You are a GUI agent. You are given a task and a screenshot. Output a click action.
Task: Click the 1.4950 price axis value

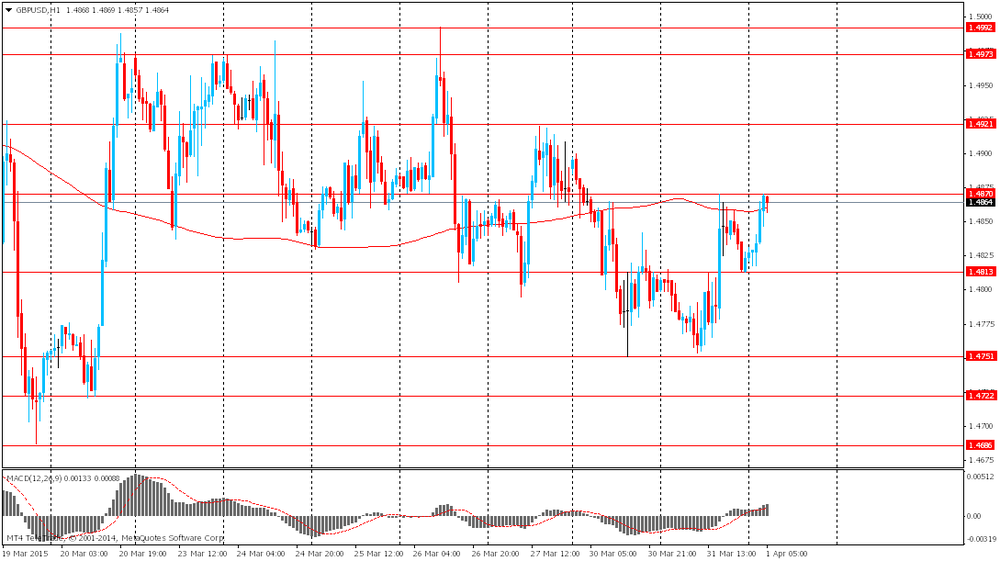pyautogui.click(x=981, y=85)
